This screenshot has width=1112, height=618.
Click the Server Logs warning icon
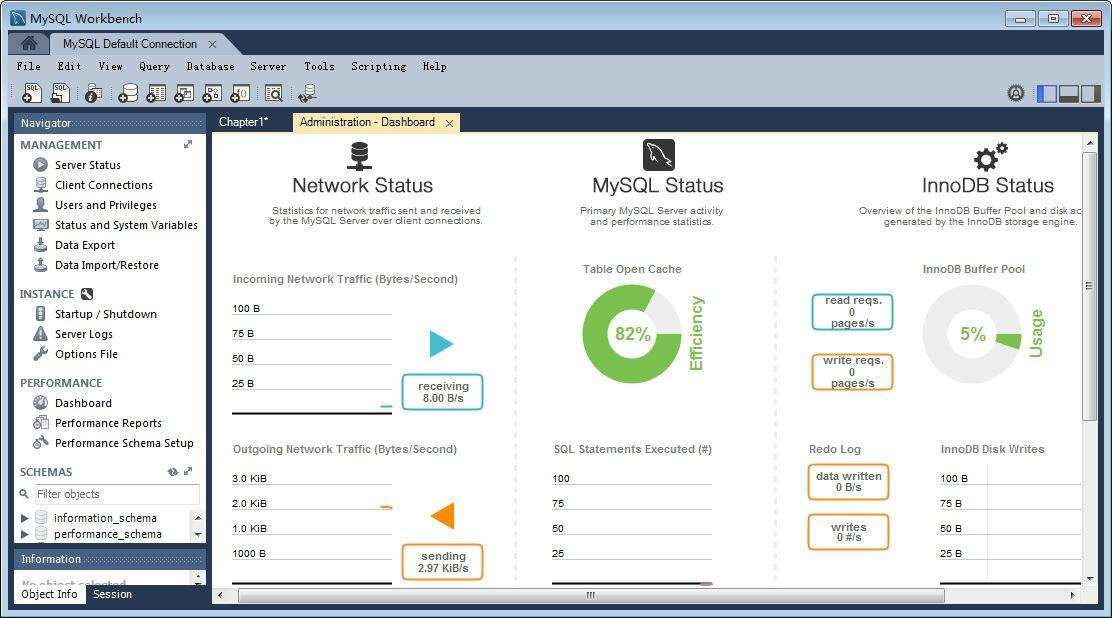click(40, 333)
